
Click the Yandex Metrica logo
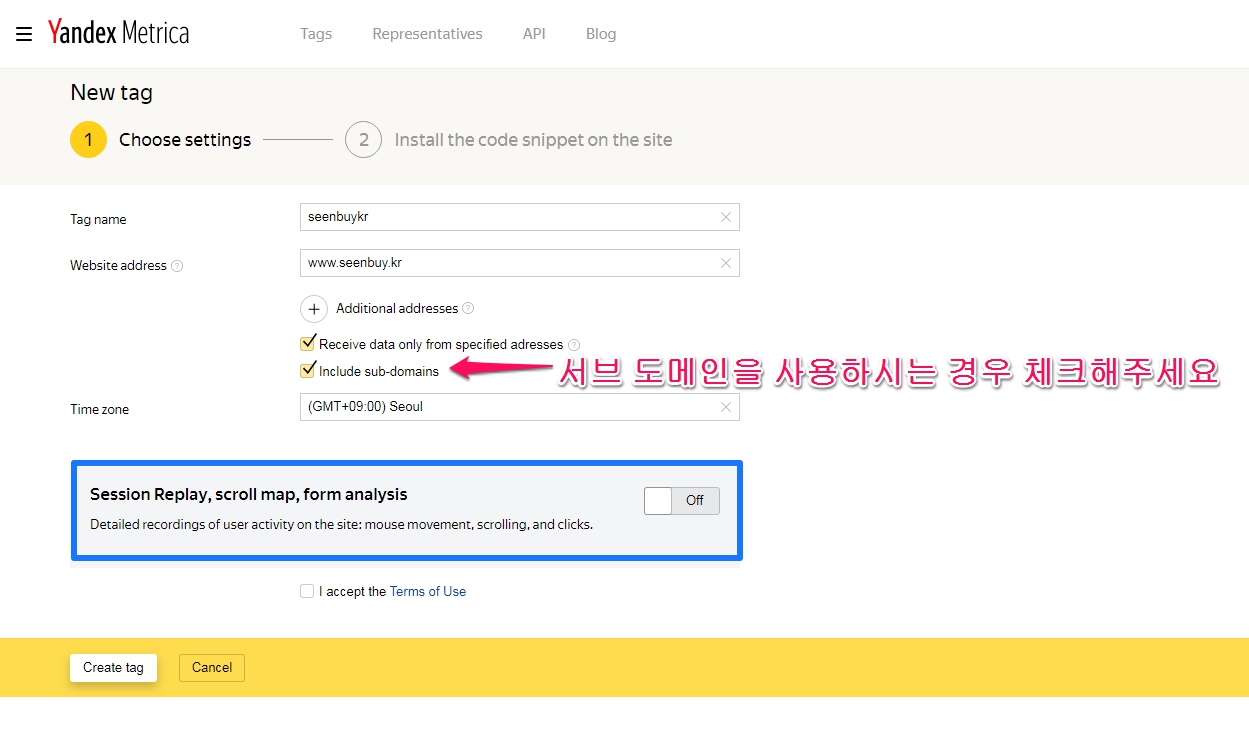coord(118,33)
